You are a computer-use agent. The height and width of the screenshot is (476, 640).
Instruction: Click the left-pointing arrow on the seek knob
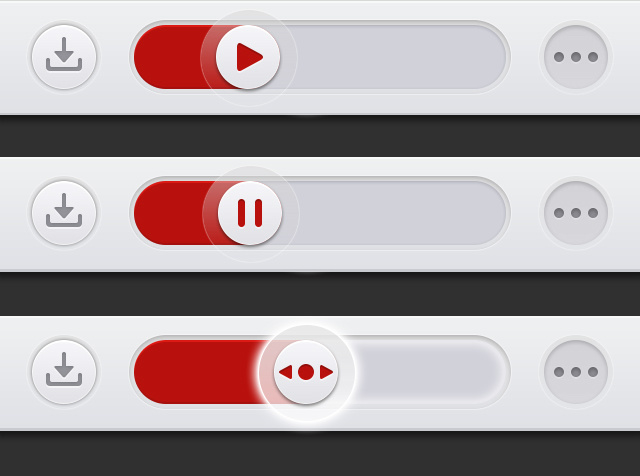(x=286, y=372)
